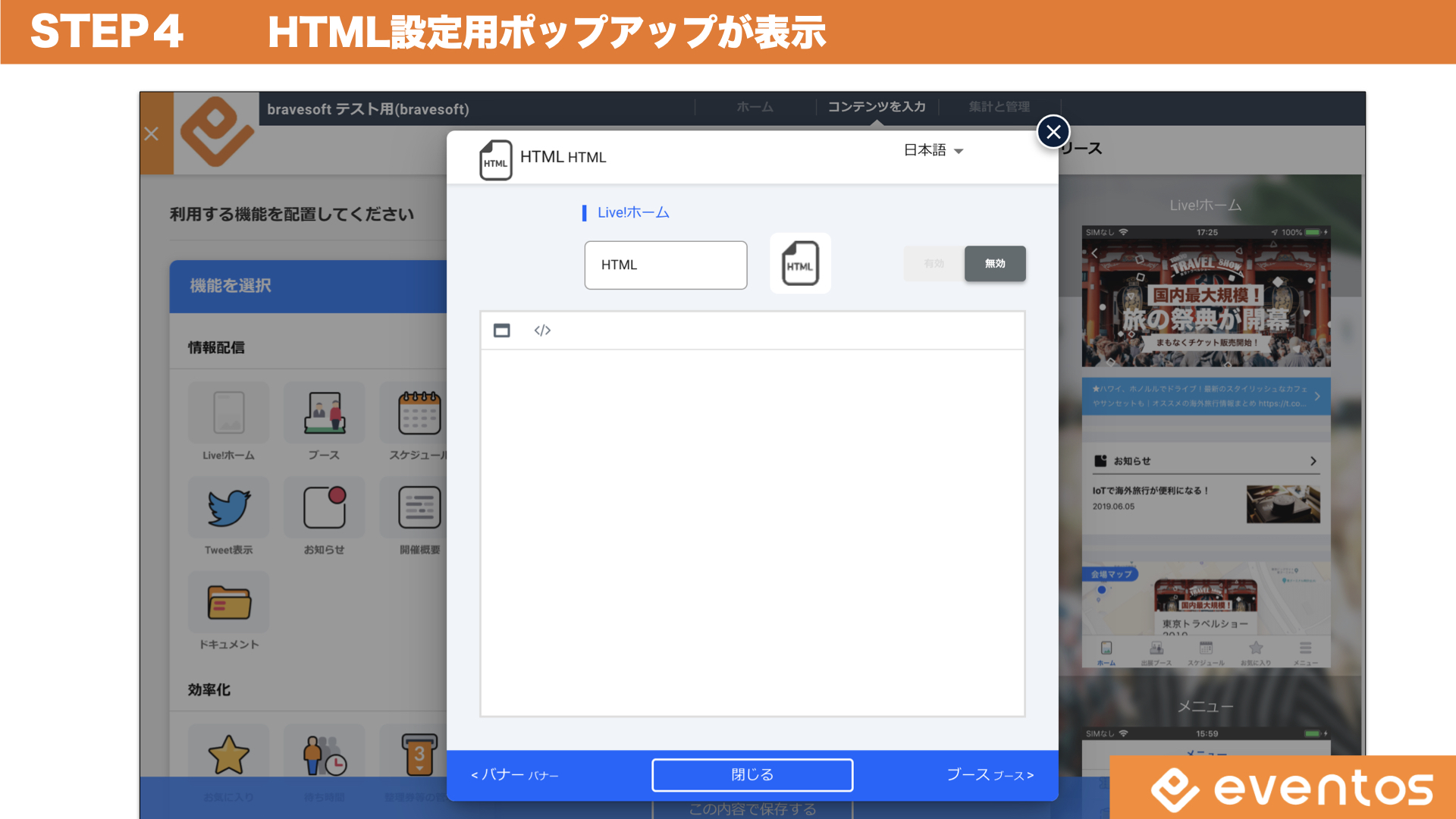Viewport: 1456px width, 819px height.
Task: Click the Live!ホーム heading link in the popup
Action: [x=633, y=212]
